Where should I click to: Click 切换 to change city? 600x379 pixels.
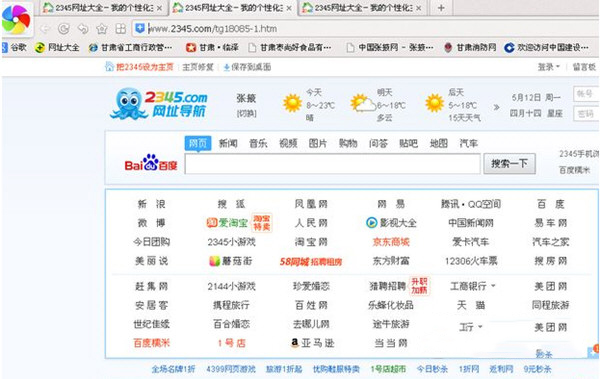(x=246, y=114)
